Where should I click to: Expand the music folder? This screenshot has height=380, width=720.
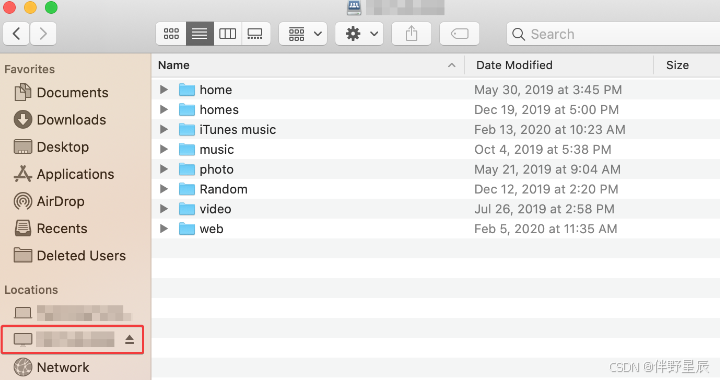coord(163,149)
